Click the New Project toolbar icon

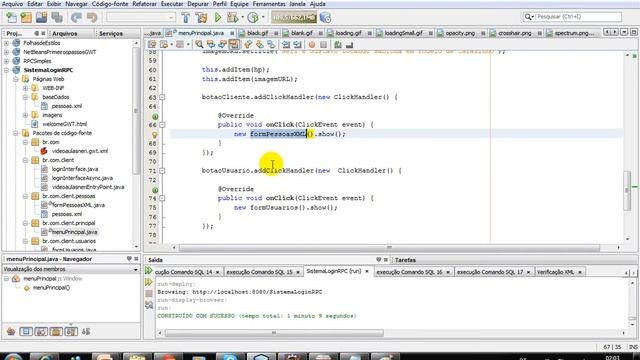[26, 17]
